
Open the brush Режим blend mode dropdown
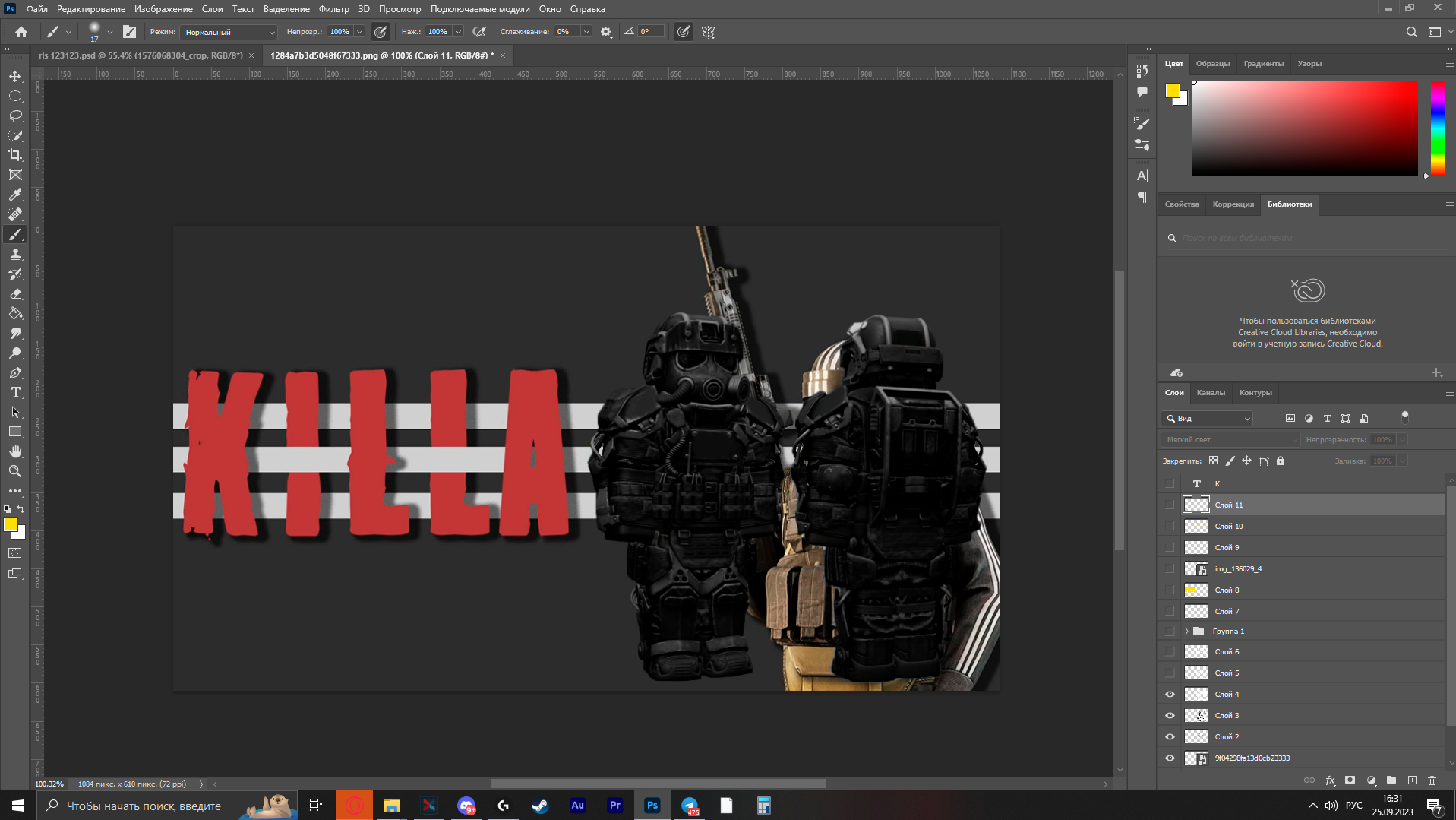coord(229,32)
